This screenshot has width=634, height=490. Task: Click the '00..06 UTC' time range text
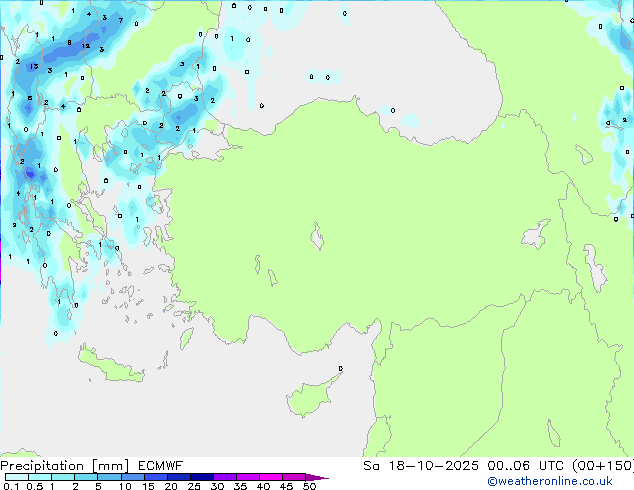pyautogui.click(x=525, y=466)
